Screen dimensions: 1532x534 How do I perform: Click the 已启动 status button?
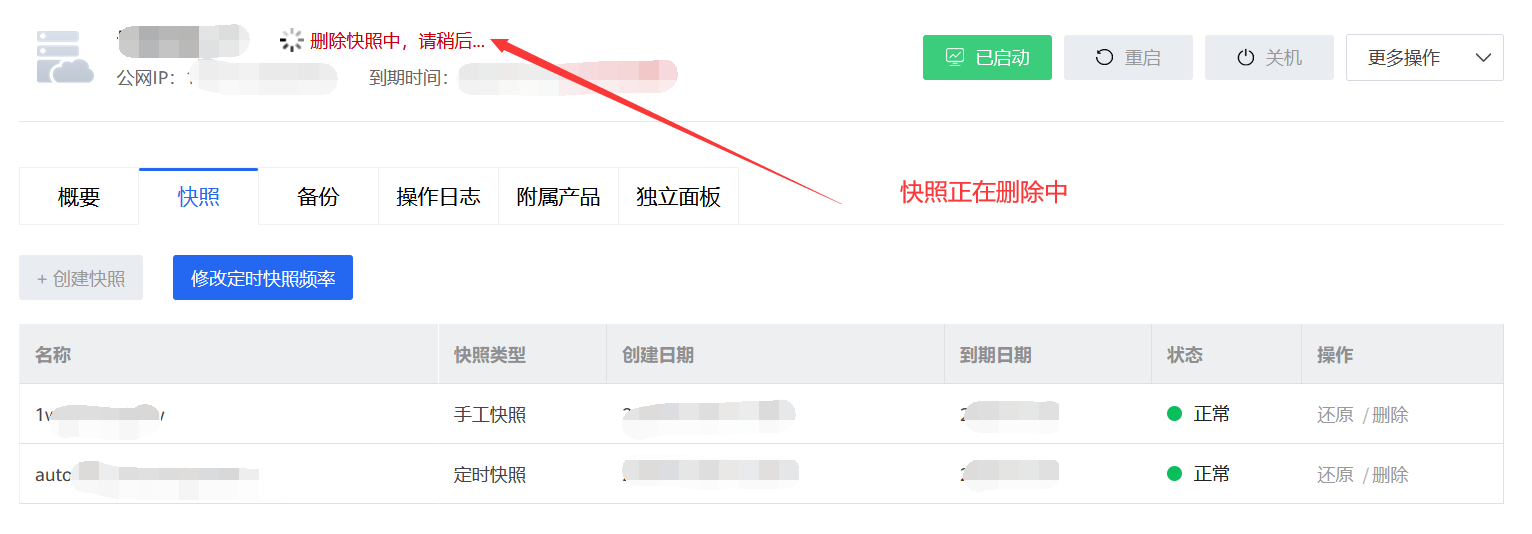click(x=987, y=57)
